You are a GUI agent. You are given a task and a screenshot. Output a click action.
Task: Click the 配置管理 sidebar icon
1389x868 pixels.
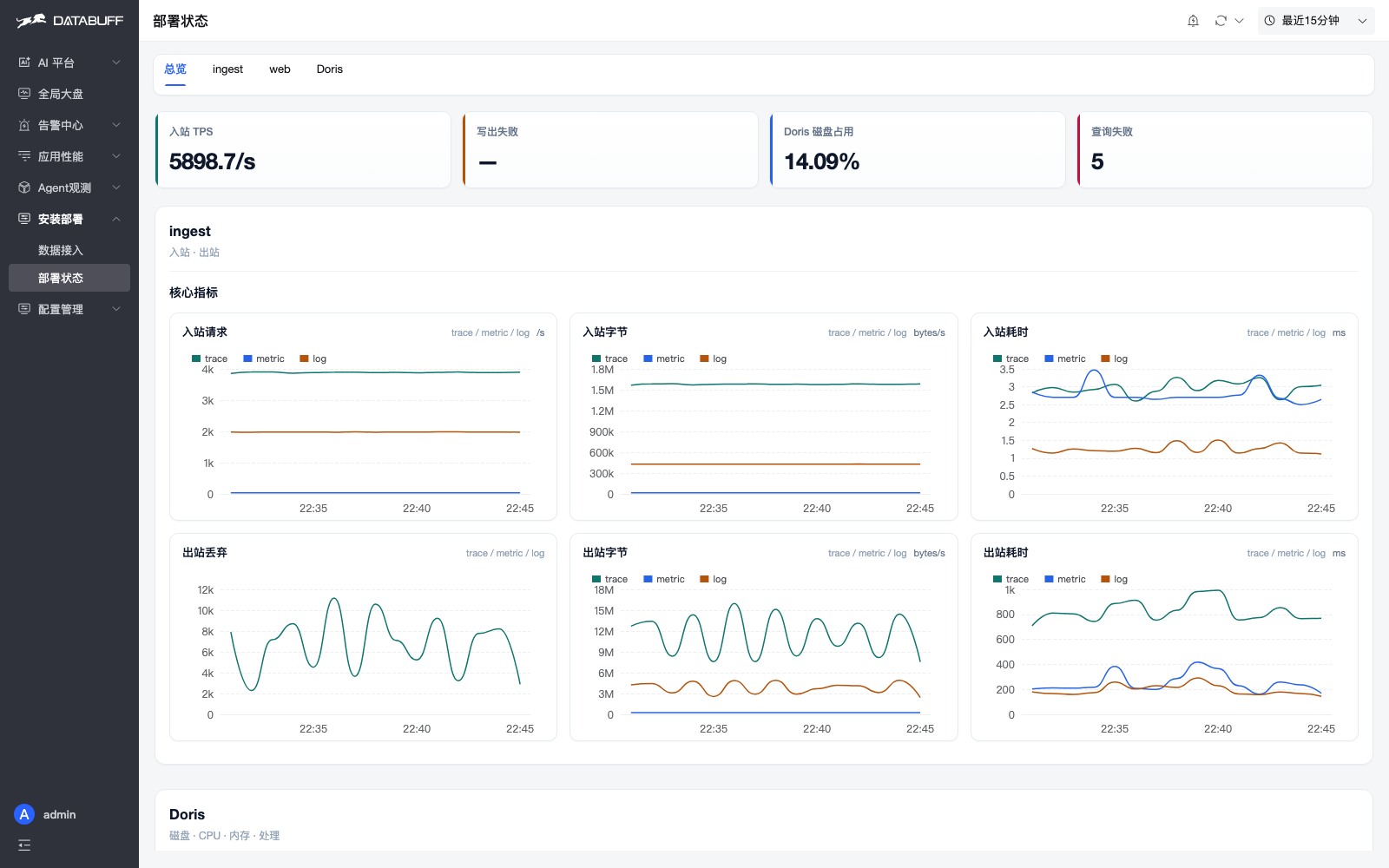tap(24, 309)
